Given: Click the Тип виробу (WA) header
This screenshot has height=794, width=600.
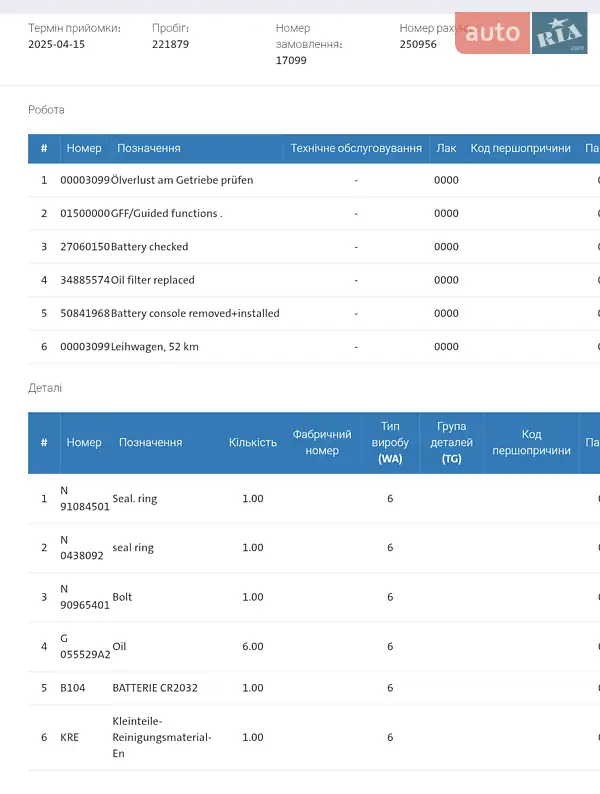Looking at the screenshot, I should point(390,442).
